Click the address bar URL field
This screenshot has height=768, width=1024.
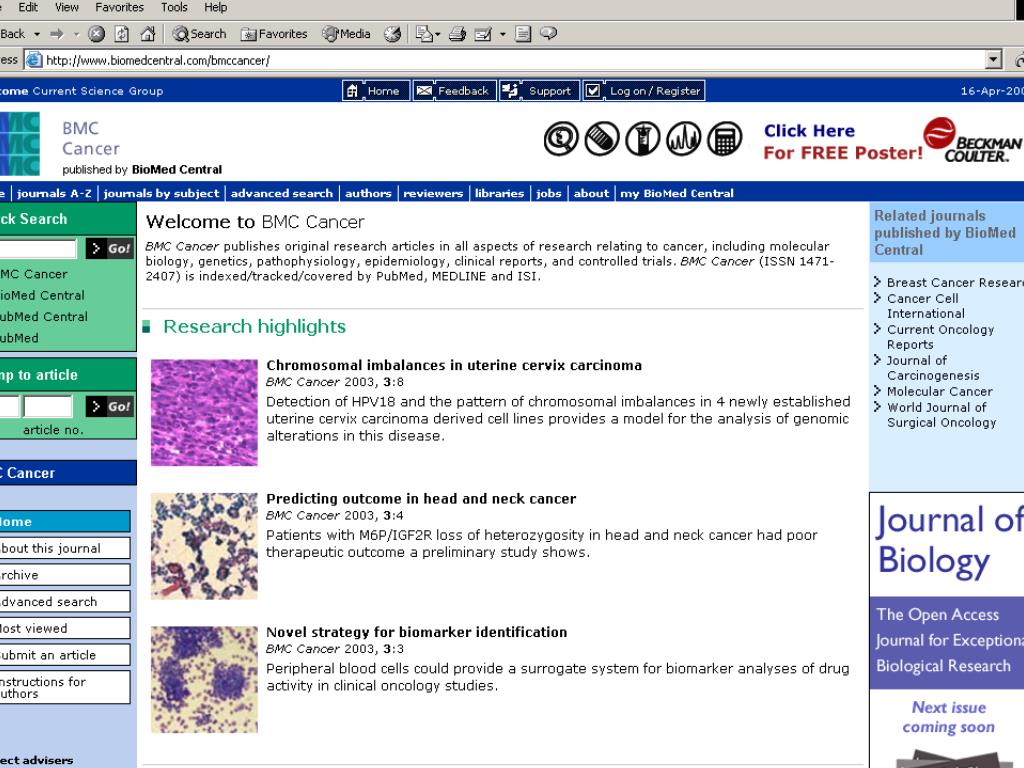coord(514,61)
